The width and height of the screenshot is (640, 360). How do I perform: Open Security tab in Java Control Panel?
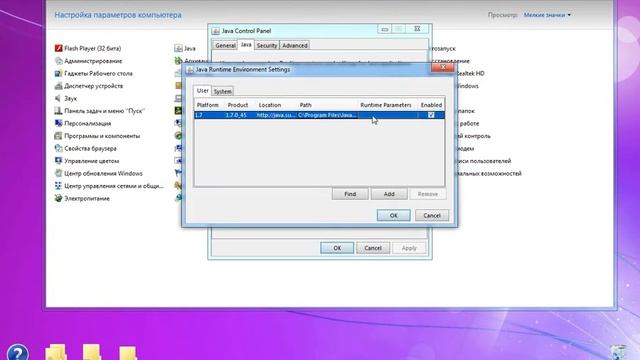point(267,45)
